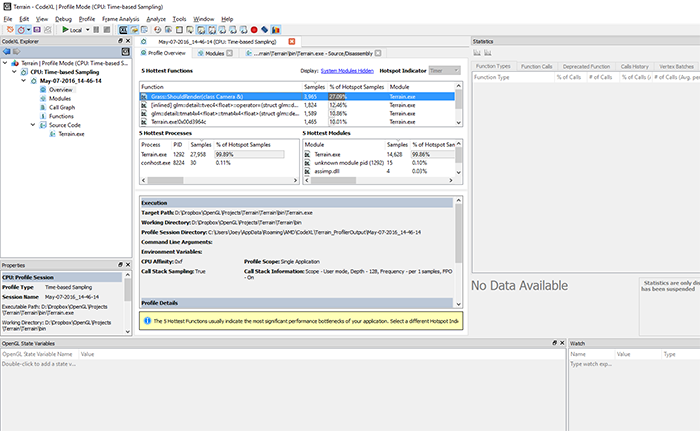The image size is (700, 431).
Task: Select the Function Calls statistics tab
Action: [x=536, y=66]
